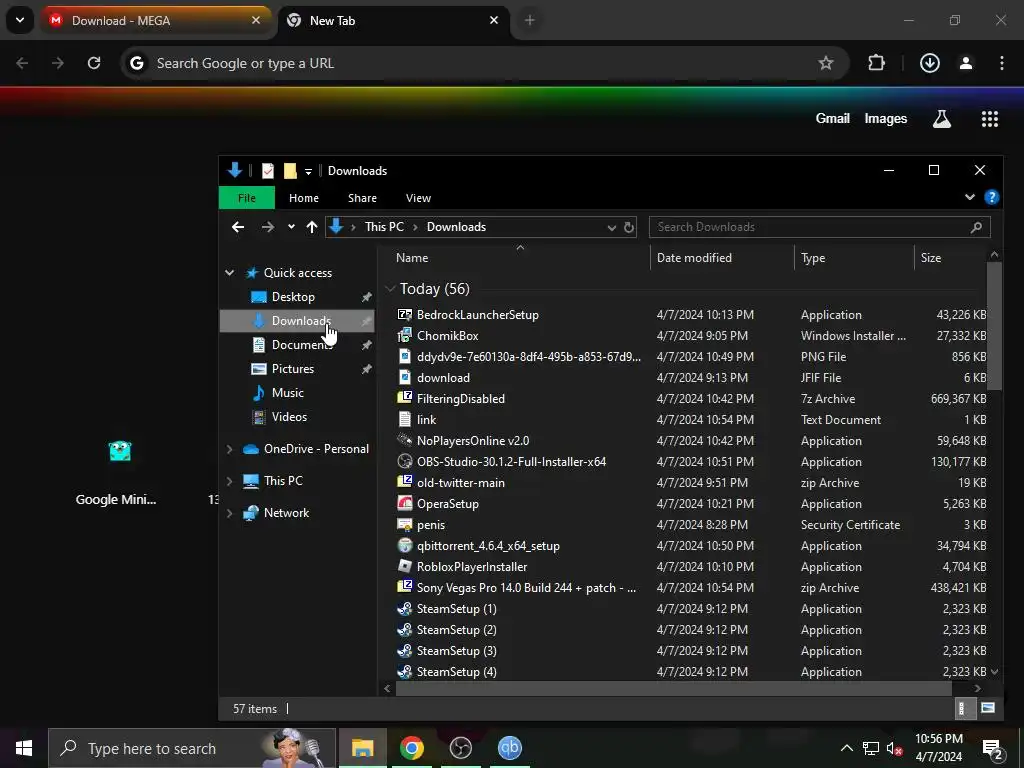The height and width of the screenshot is (768, 1024).
Task: Click Chrome icon in taskbar
Action: (412, 748)
